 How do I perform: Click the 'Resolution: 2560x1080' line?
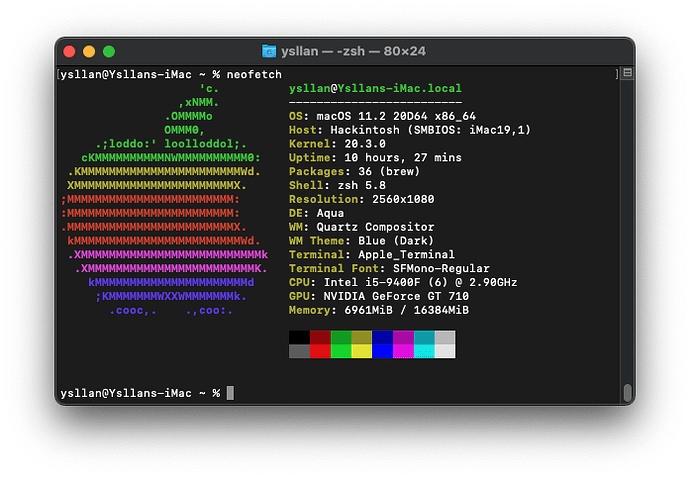361,199
